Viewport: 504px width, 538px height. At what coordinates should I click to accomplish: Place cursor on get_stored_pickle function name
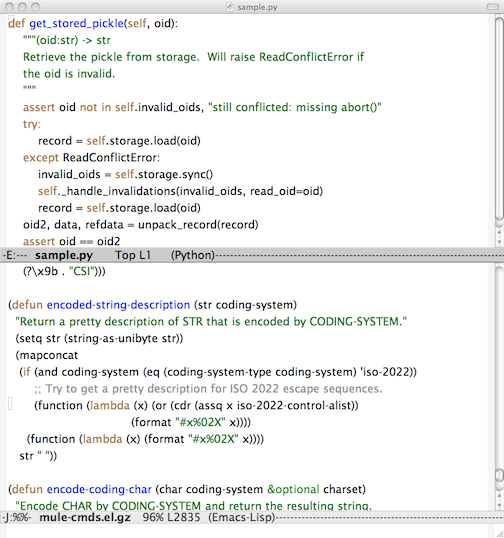coord(77,23)
